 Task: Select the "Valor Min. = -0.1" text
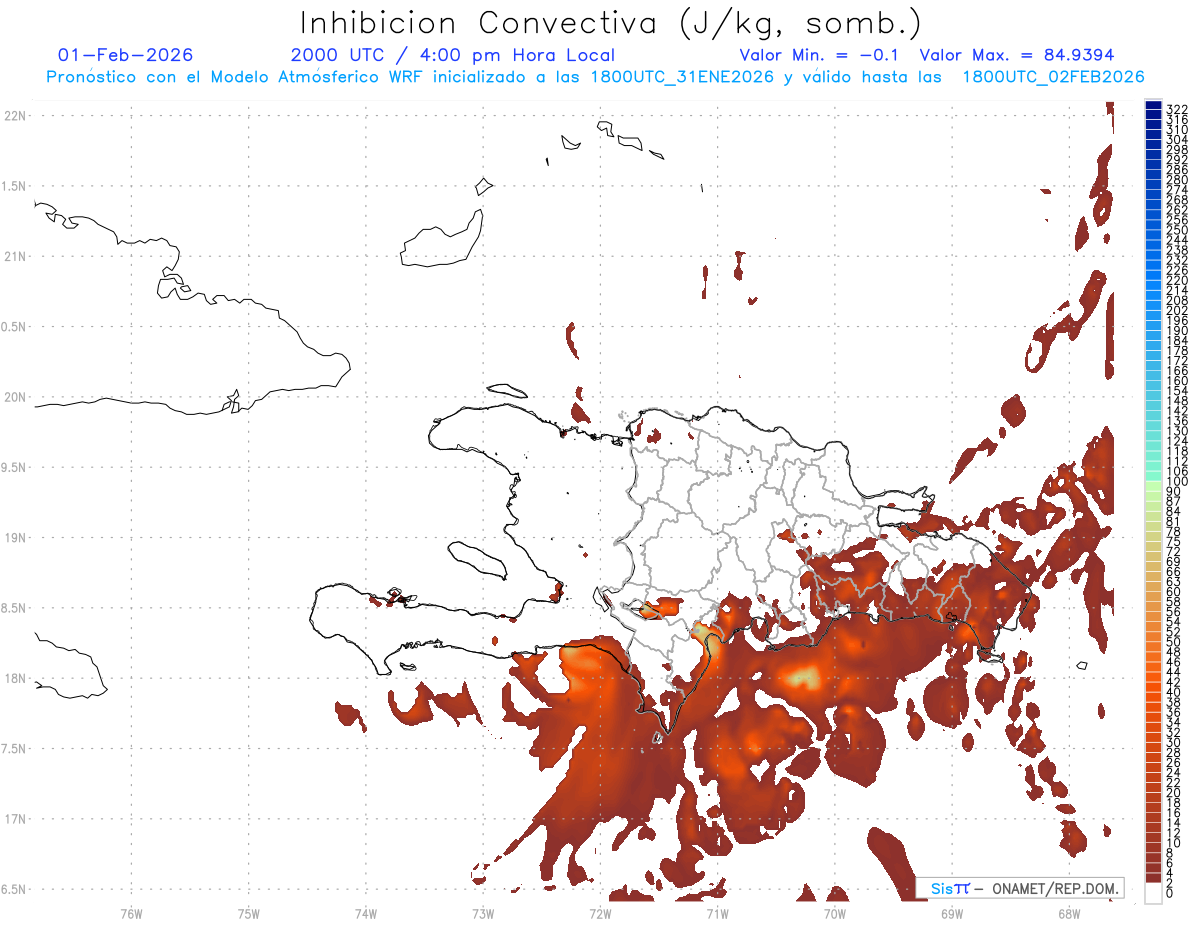pos(819,55)
